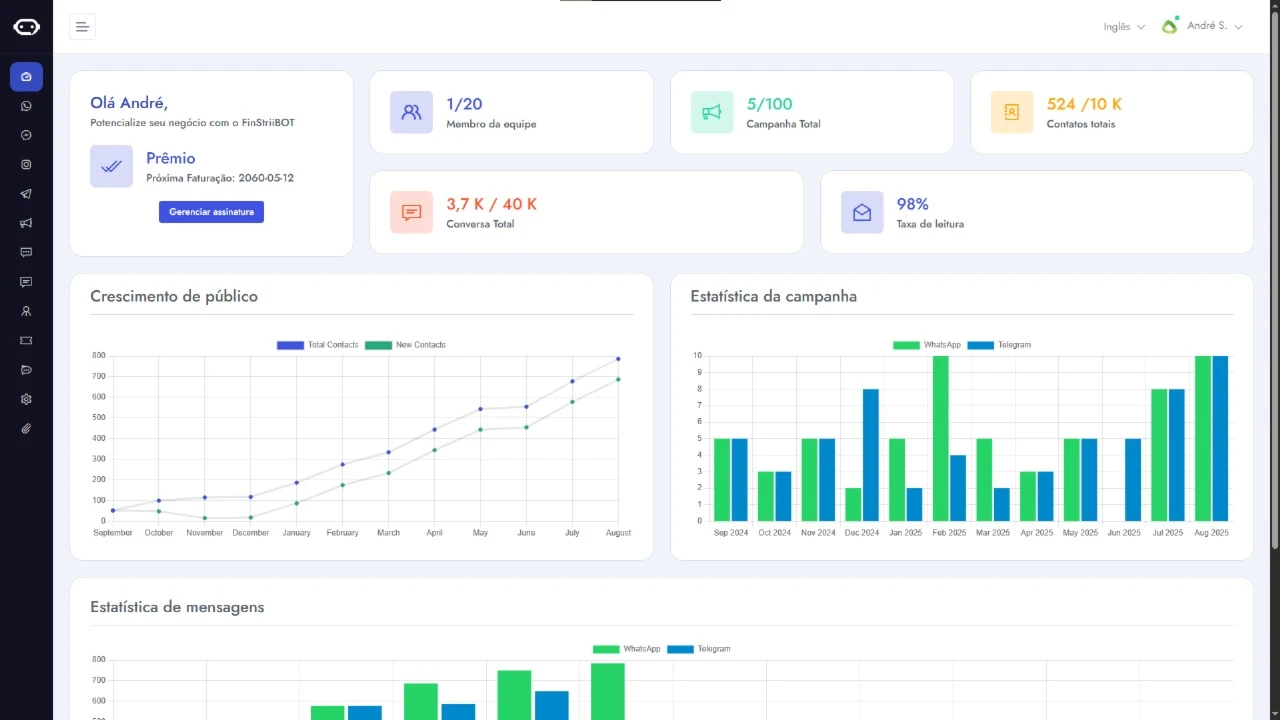This screenshot has width=1280, height=720.
Task: Click the campaign megaphone card icon
Action: 712,112
